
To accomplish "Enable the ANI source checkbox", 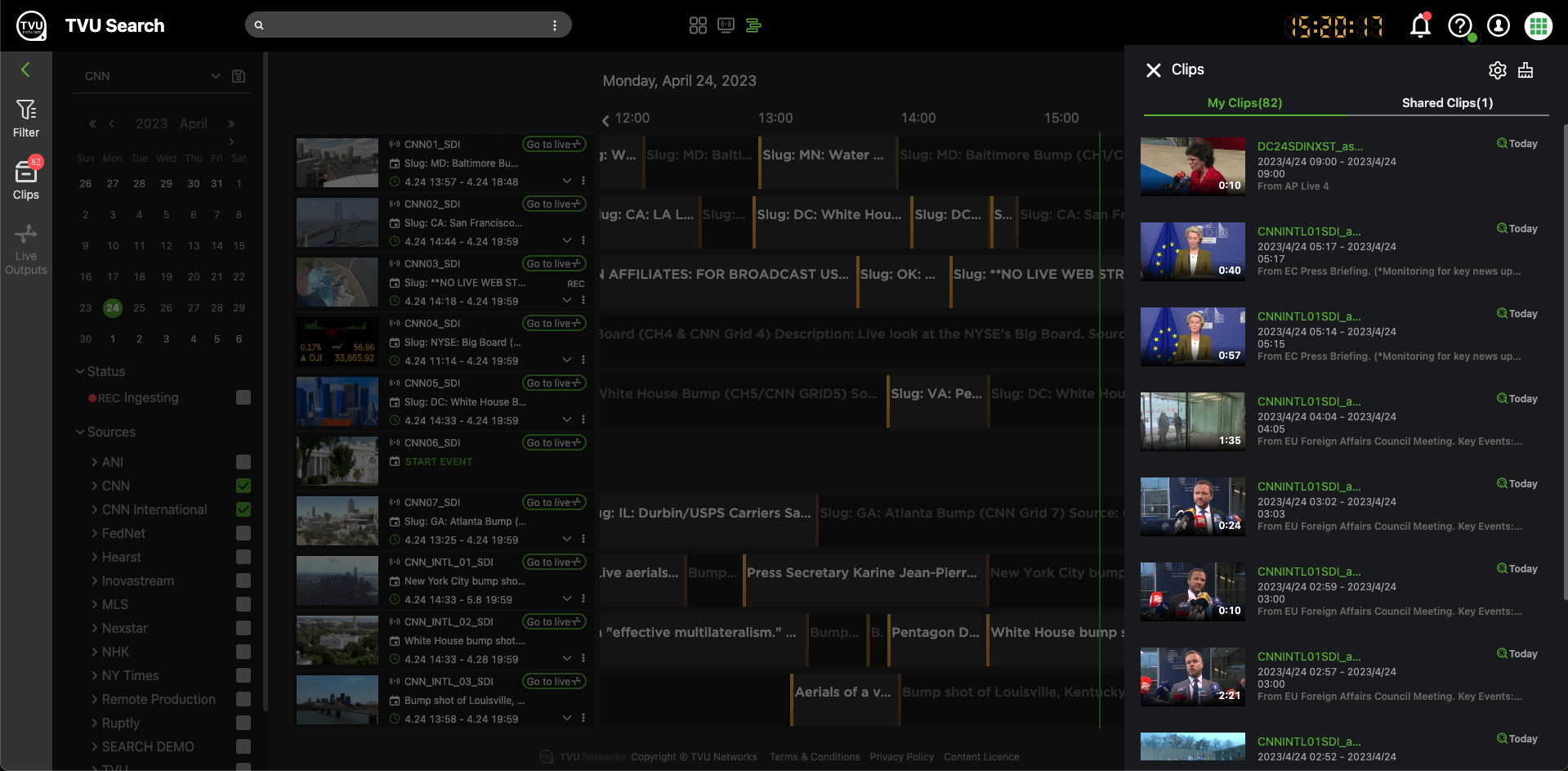I will click(243, 462).
